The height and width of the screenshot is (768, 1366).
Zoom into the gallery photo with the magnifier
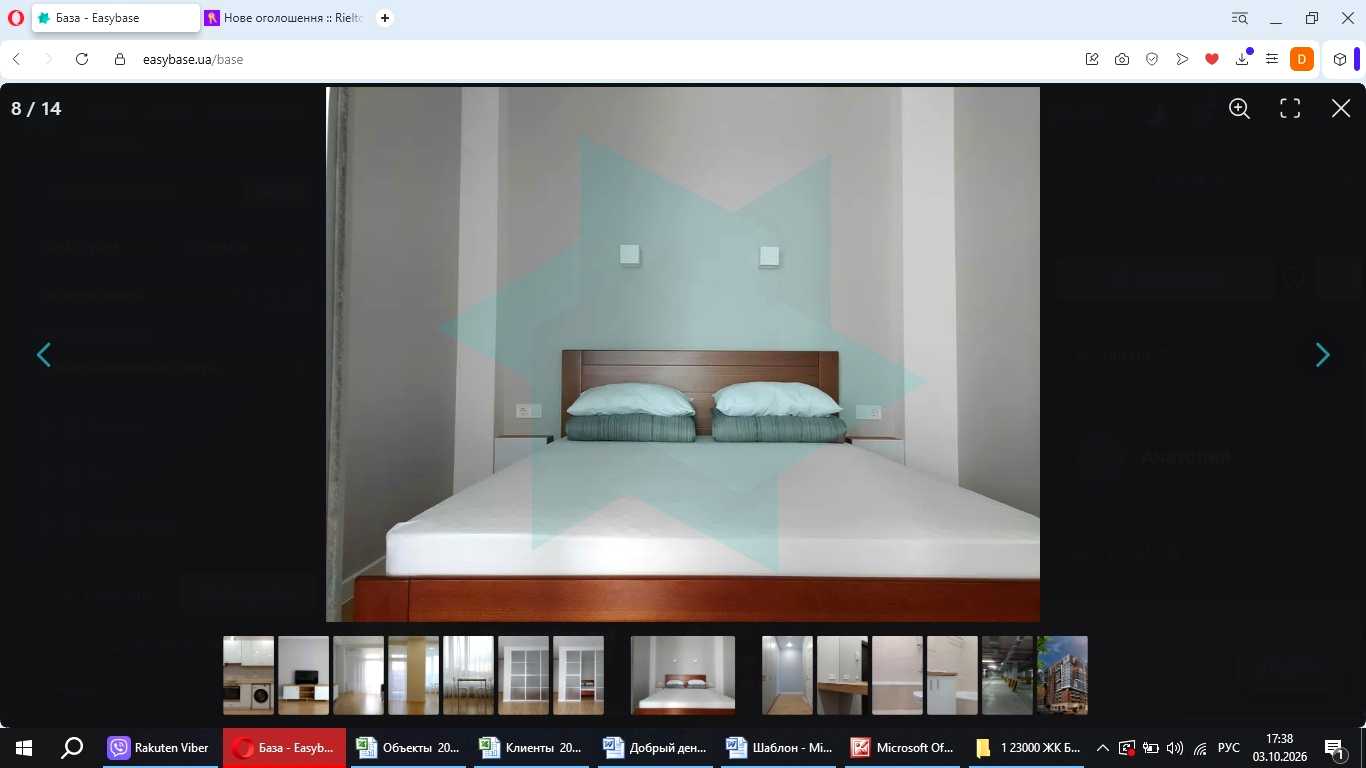click(1239, 109)
